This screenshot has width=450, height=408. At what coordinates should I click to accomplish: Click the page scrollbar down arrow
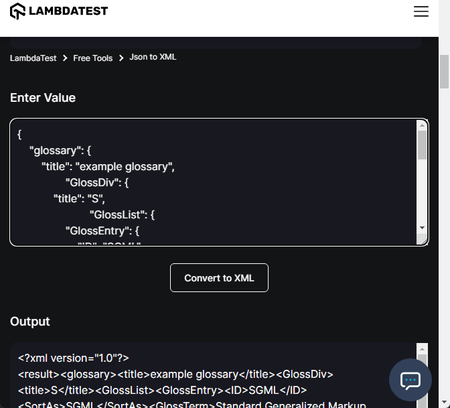coord(444,402)
